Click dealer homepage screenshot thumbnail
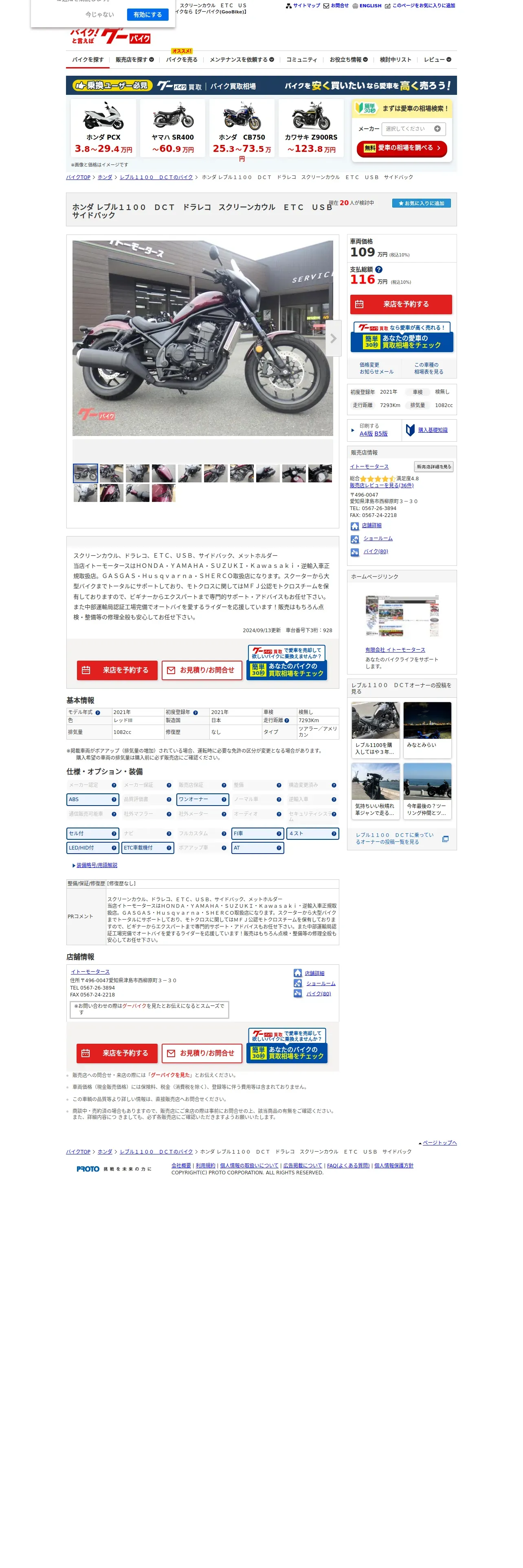The image size is (523, 1568). [402, 616]
